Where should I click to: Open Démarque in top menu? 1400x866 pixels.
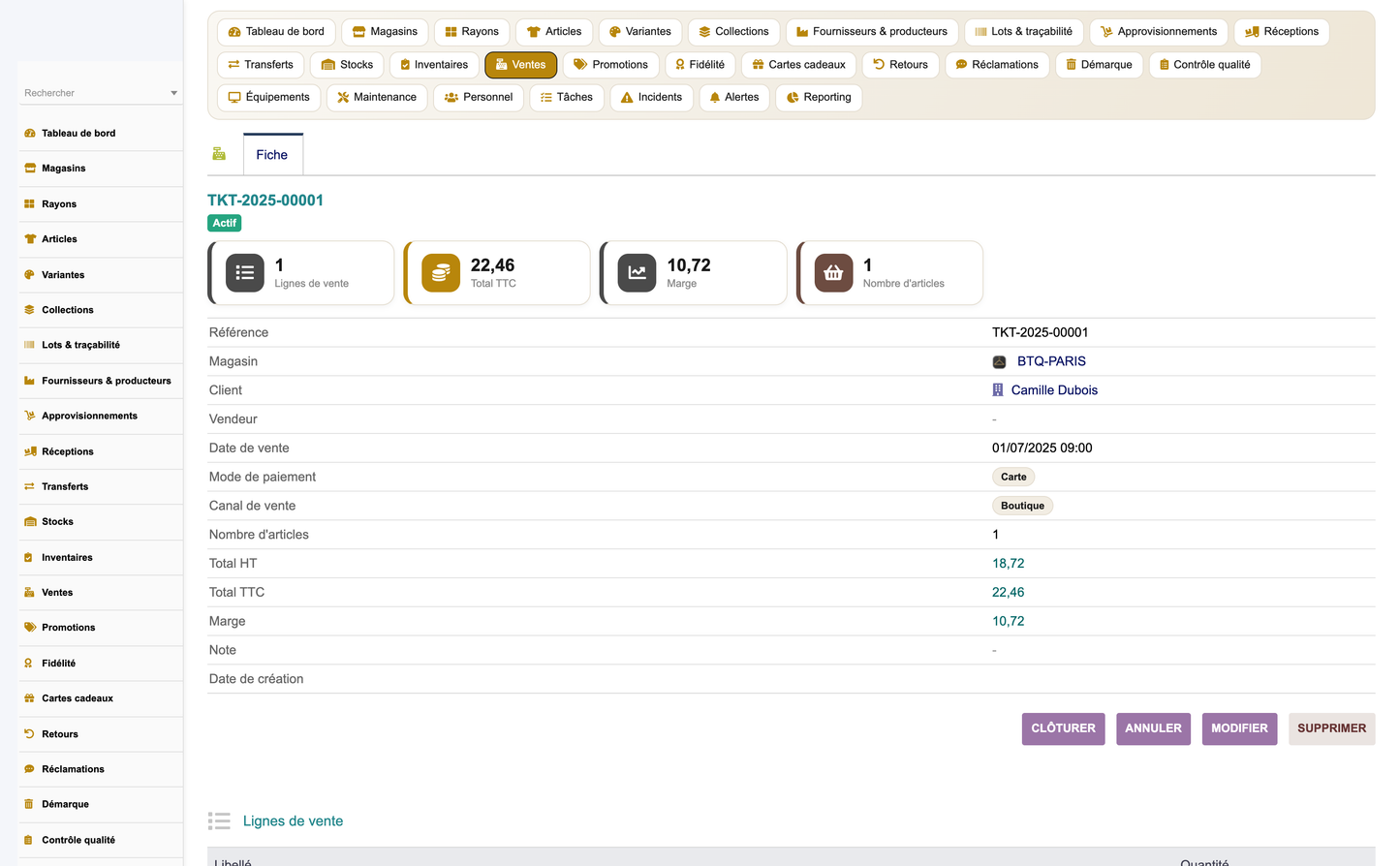1099,65
